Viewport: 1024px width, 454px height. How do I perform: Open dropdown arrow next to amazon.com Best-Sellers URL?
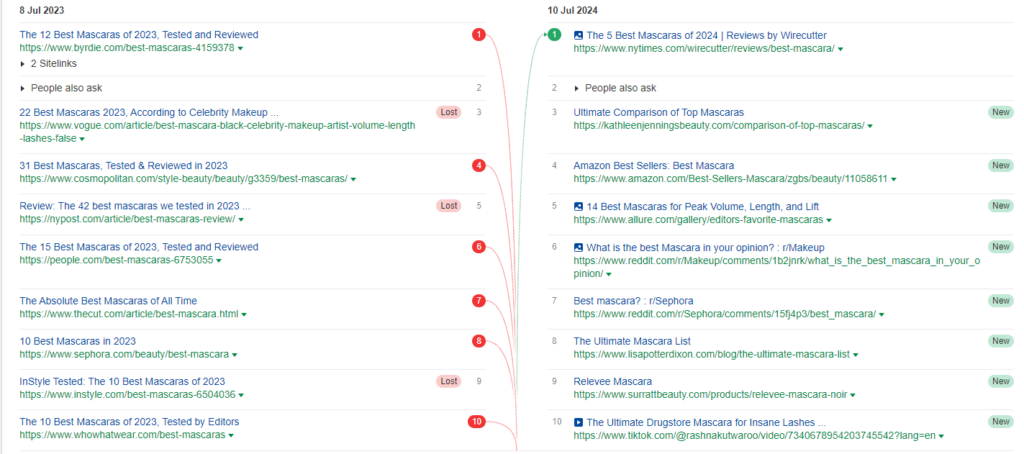pos(893,179)
